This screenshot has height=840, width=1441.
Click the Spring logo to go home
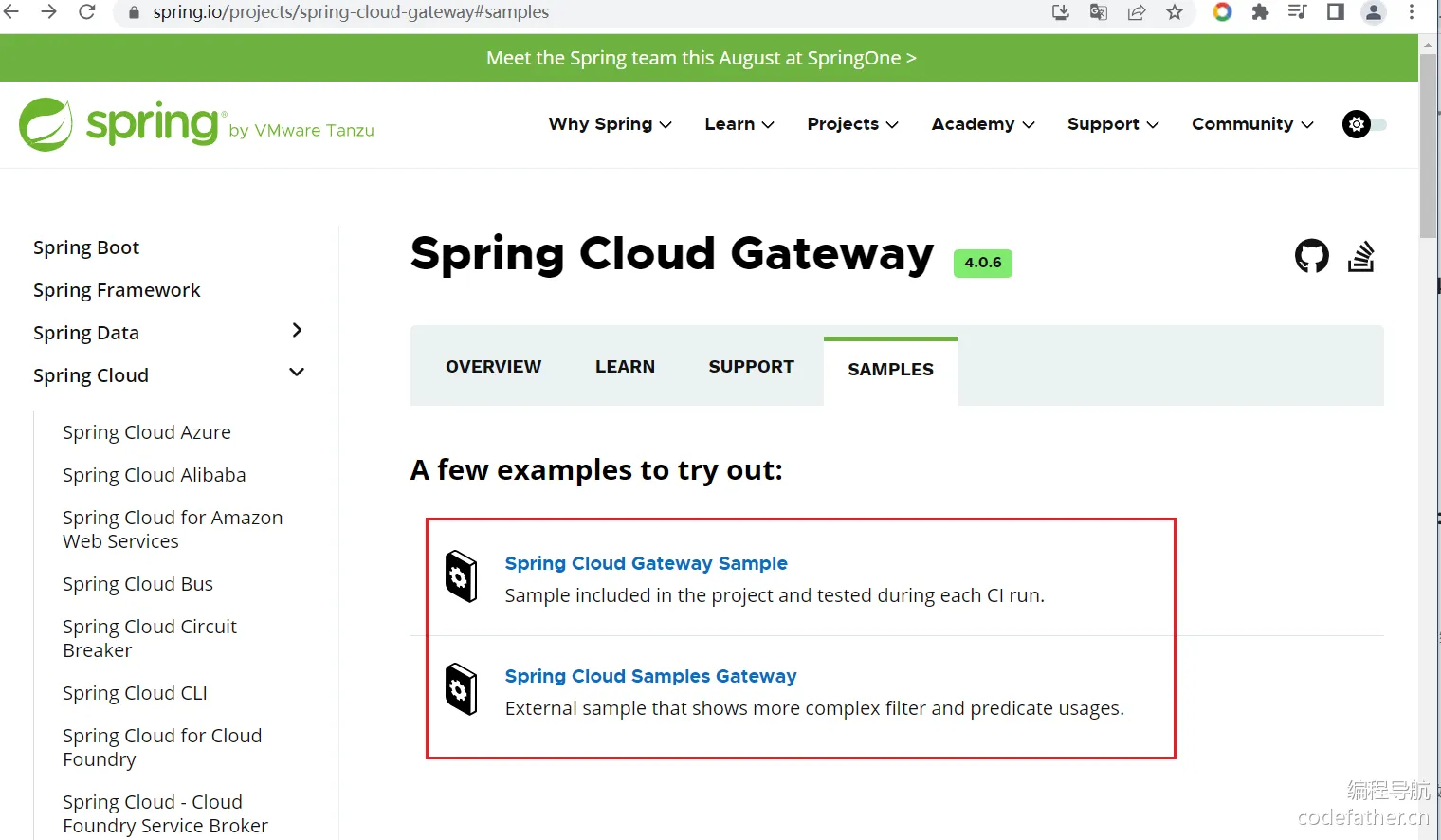click(x=196, y=124)
